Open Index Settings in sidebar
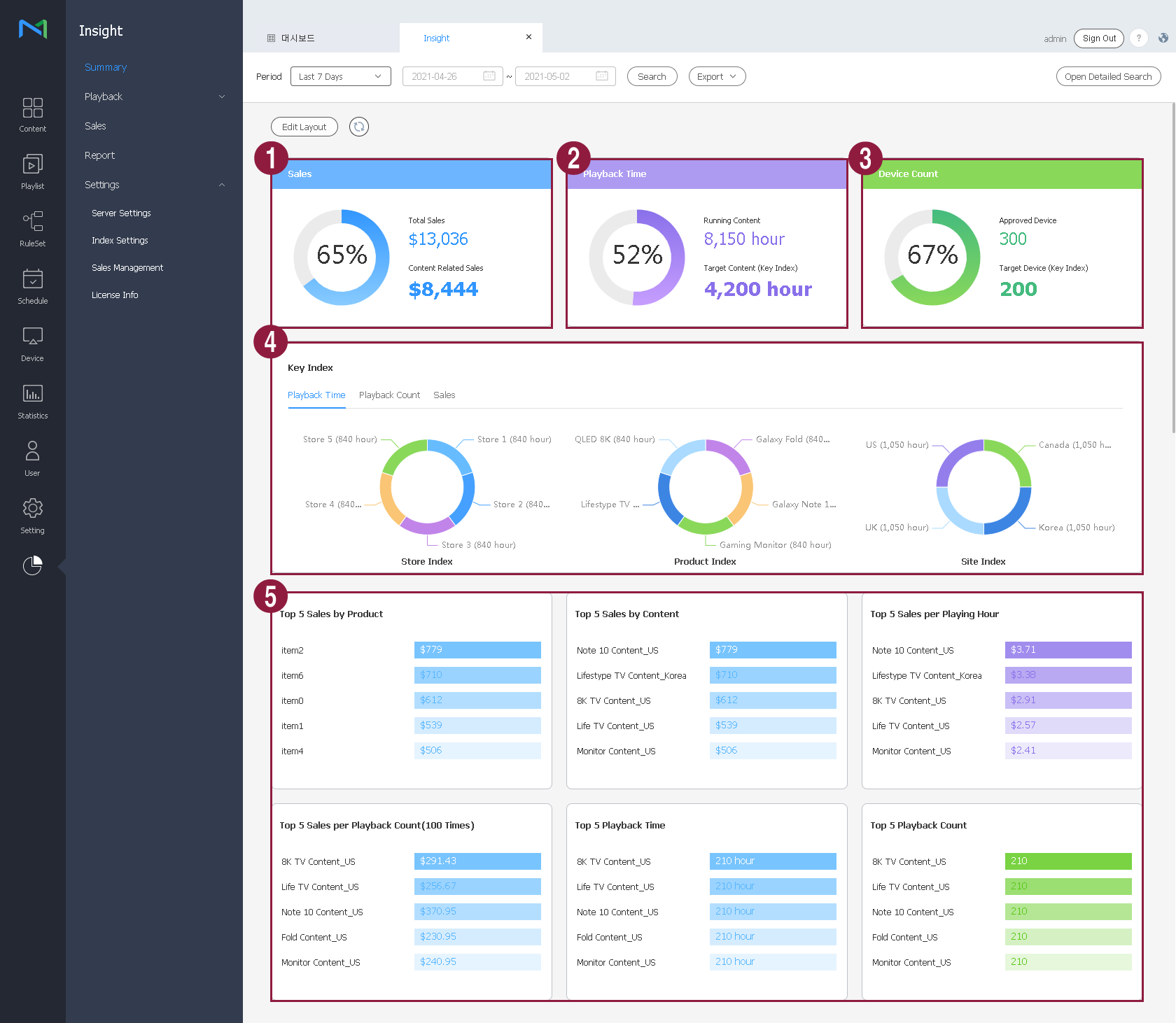The width and height of the screenshot is (1176, 1023). pos(120,241)
